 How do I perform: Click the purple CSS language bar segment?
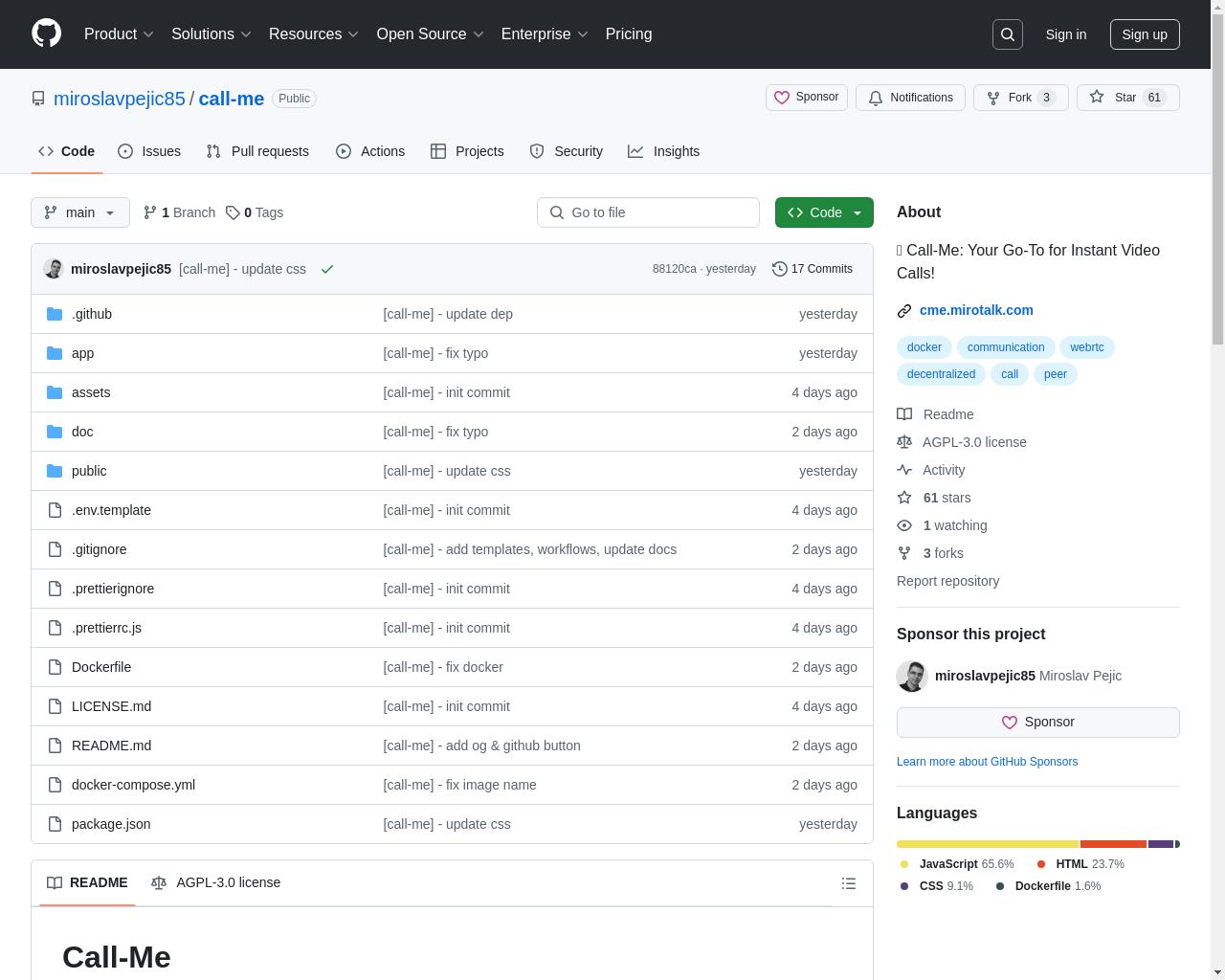coord(1161,844)
